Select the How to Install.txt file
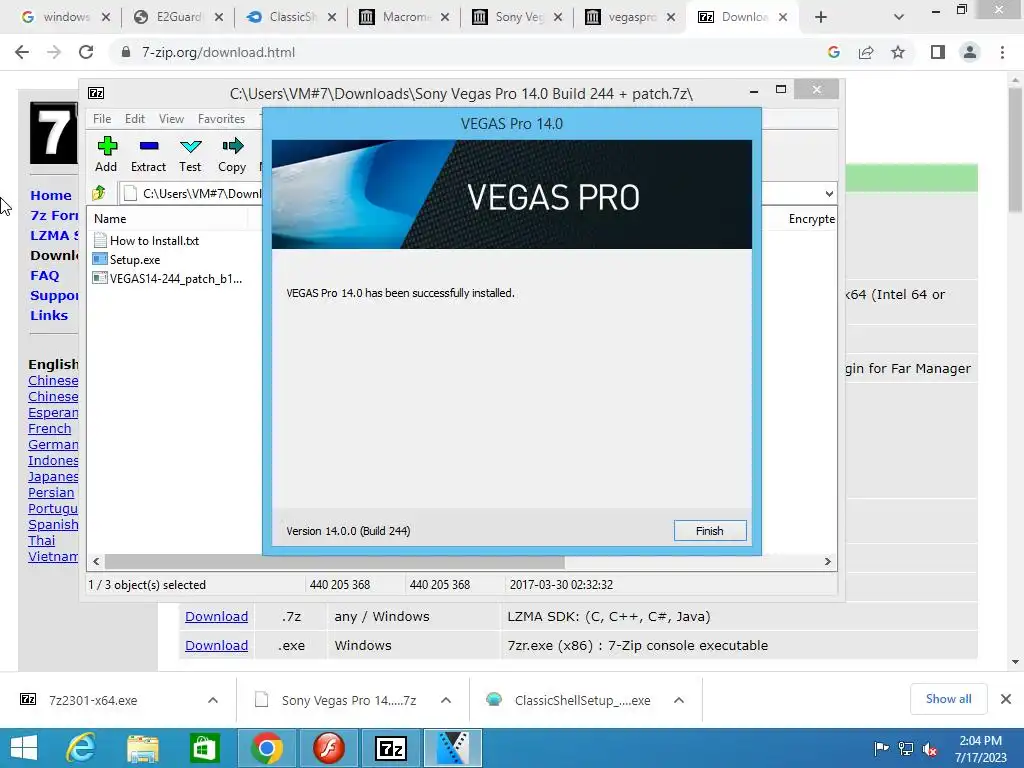This screenshot has height=768, width=1024. pyautogui.click(x=154, y=240)
